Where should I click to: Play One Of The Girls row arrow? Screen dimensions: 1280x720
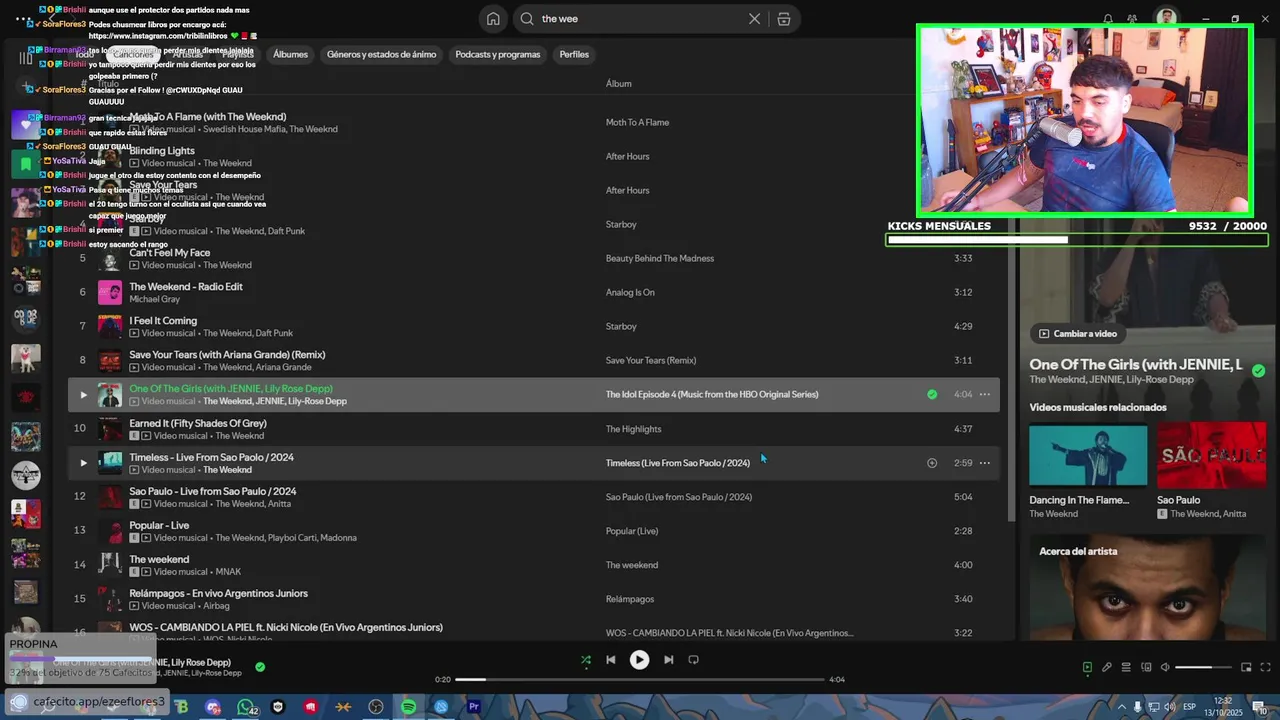click(83, 395)
